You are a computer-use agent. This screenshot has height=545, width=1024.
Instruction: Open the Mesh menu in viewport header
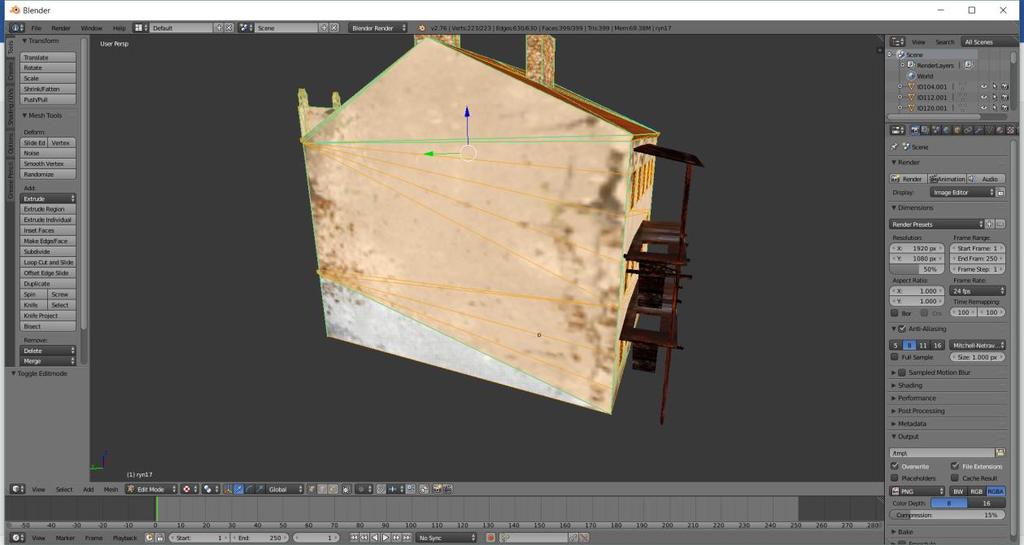111,489
